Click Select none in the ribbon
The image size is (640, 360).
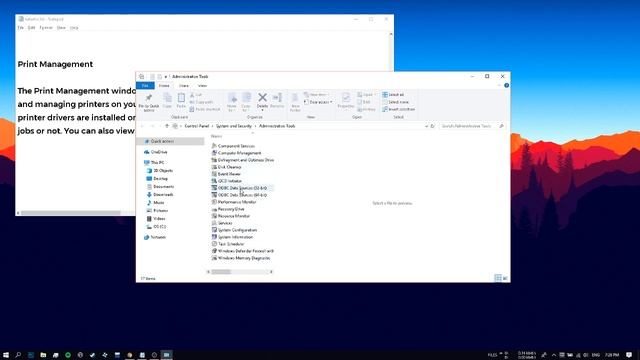(x=395, y=102)
